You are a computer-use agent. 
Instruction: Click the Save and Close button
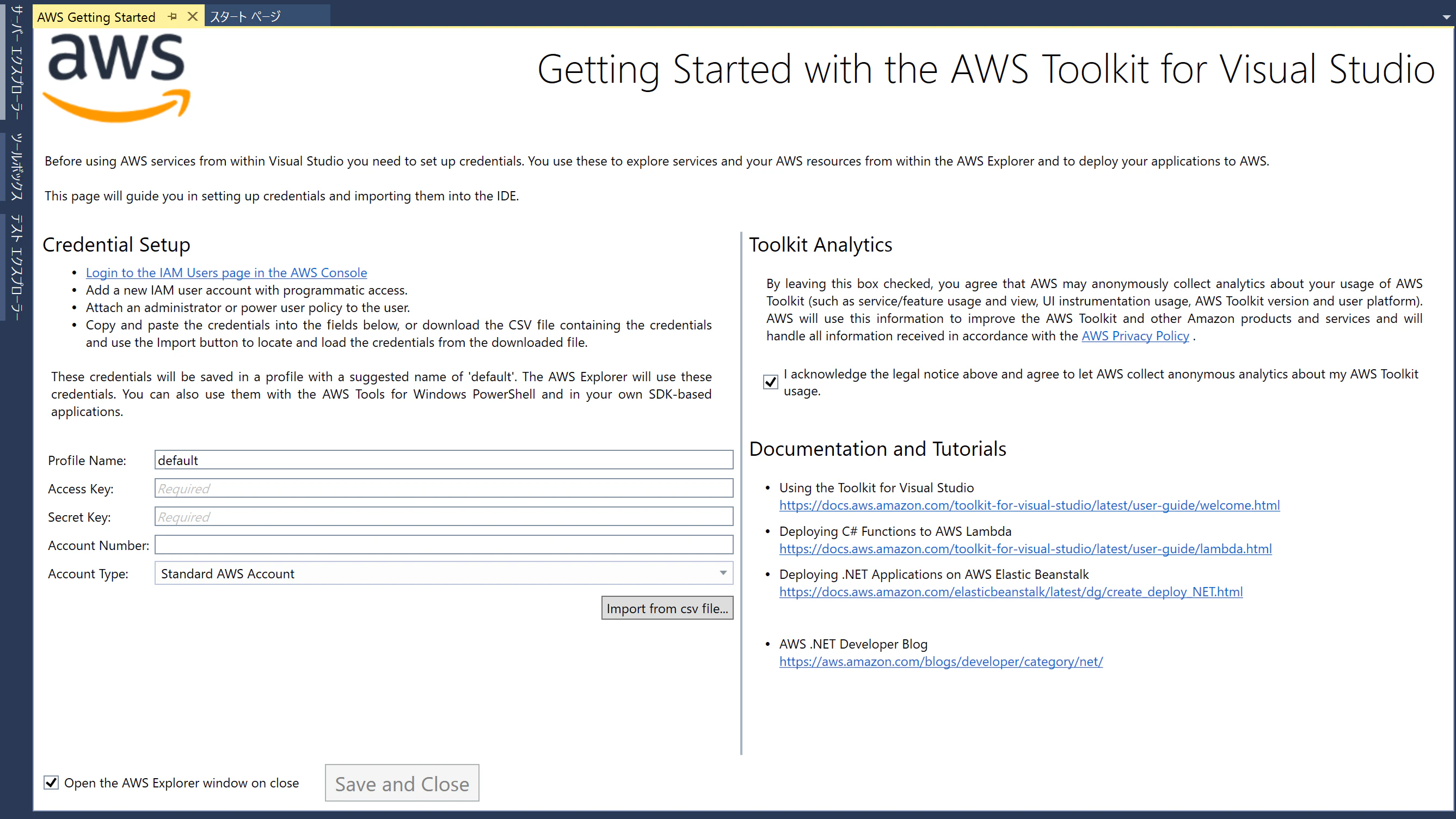point(402,784)
